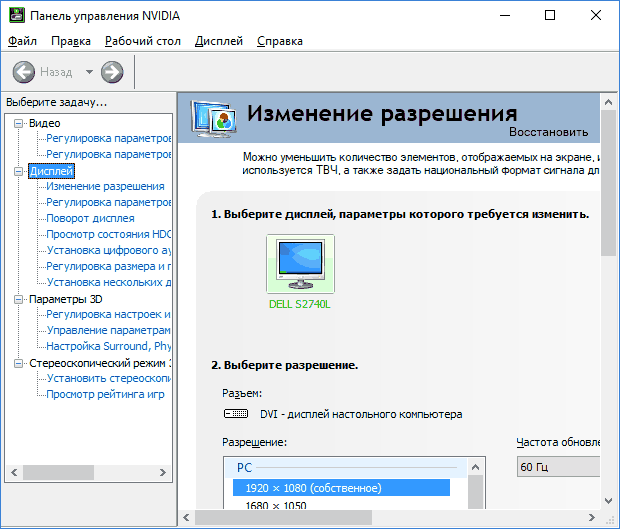Viewport: 620px width, 529px height.
Task: Open the Правка menu
Action: [x=71, y=41]
